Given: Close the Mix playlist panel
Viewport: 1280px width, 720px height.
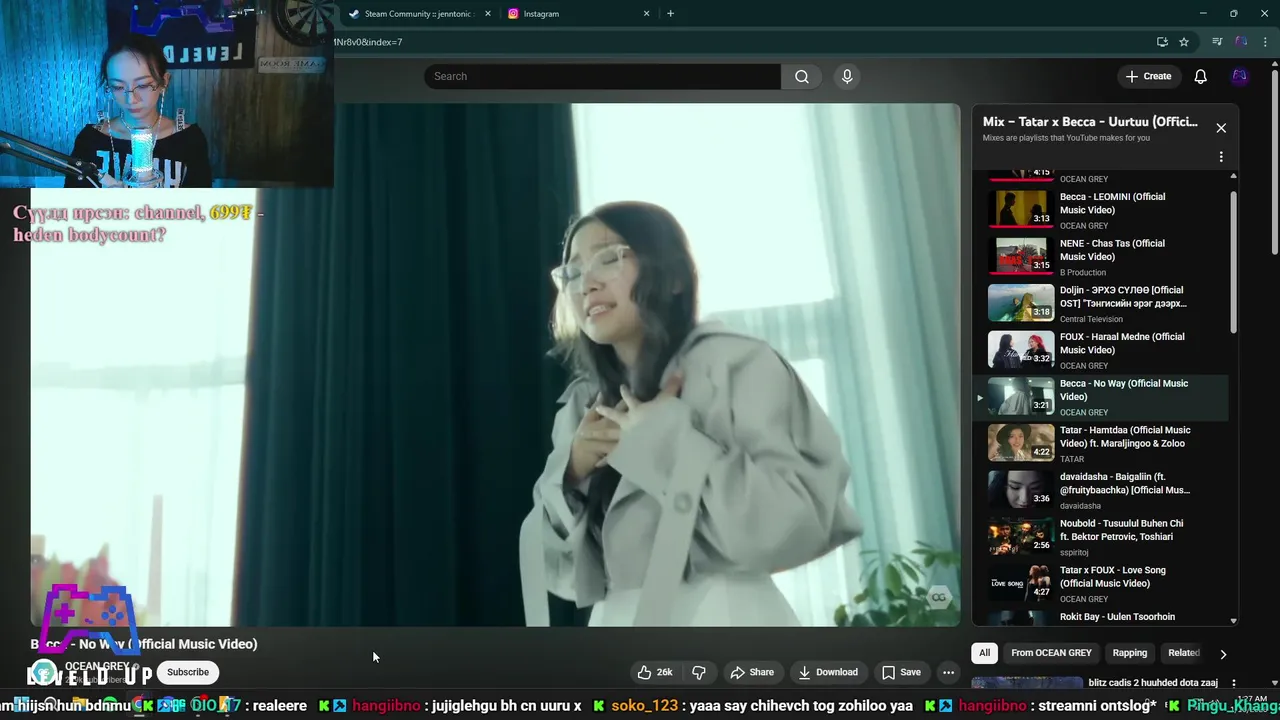Looking at the screenshot, I should click(1221, 128).
